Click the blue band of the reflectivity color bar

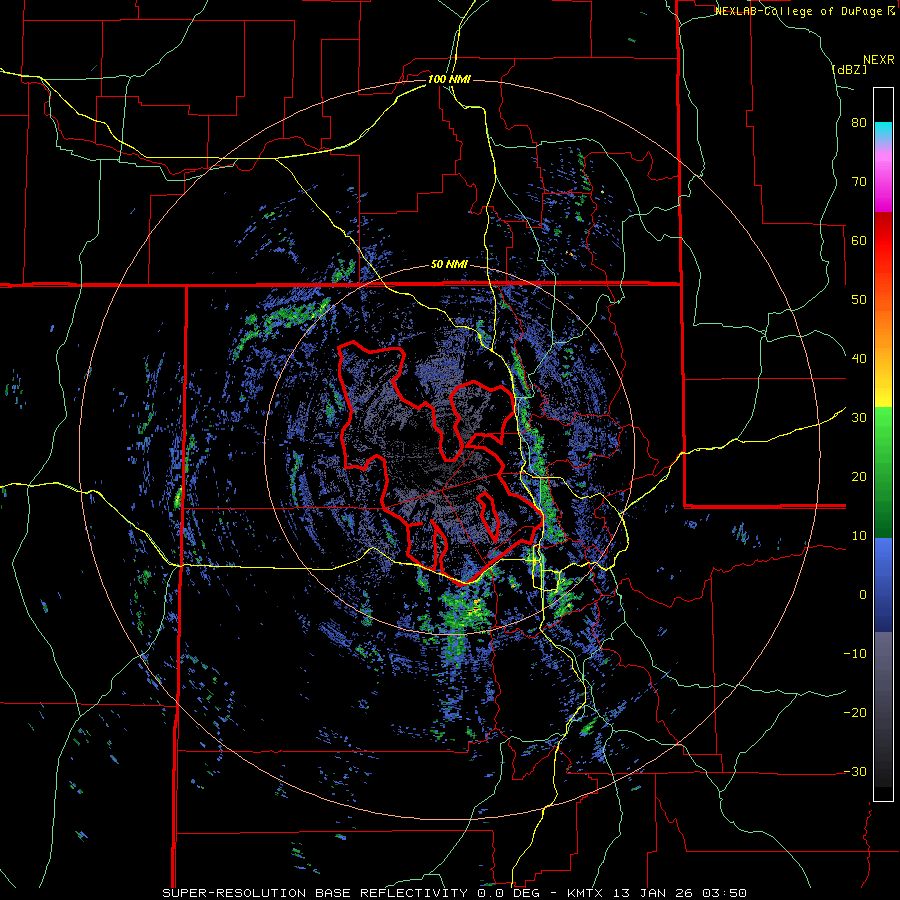pyautogui.click(x=883, y=585)
